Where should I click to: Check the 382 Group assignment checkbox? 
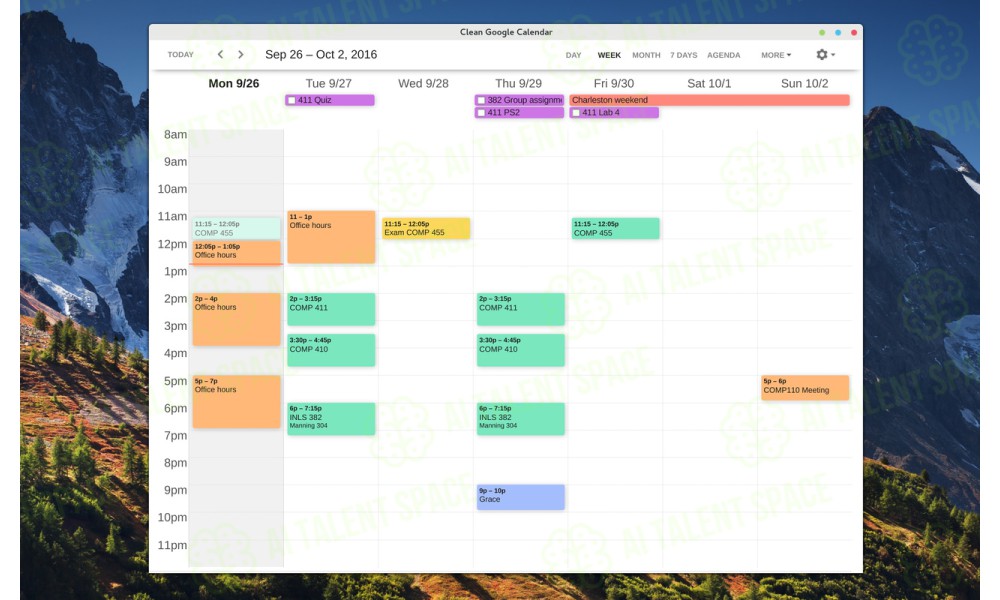(482, 100)
